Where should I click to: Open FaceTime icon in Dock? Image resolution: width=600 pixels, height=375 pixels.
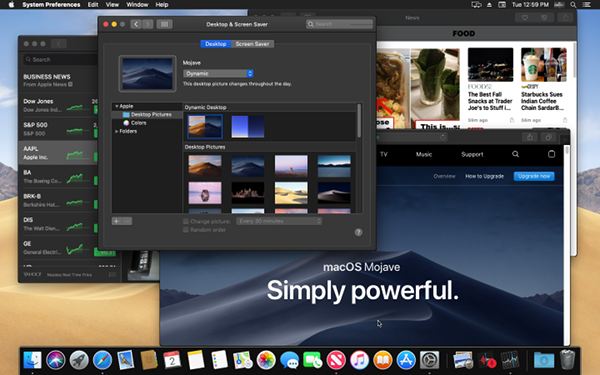click(313, 360)
